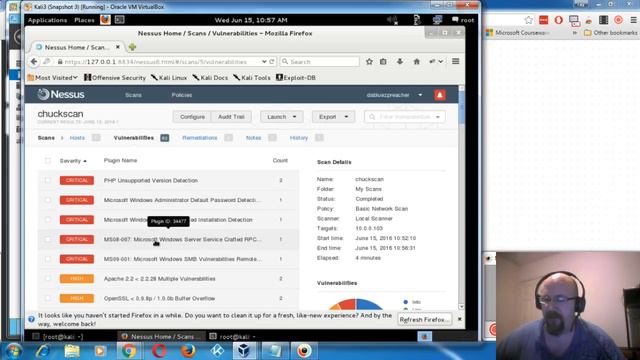
Task: Click the Refresh Firefox button
Action: pos(424,320)
